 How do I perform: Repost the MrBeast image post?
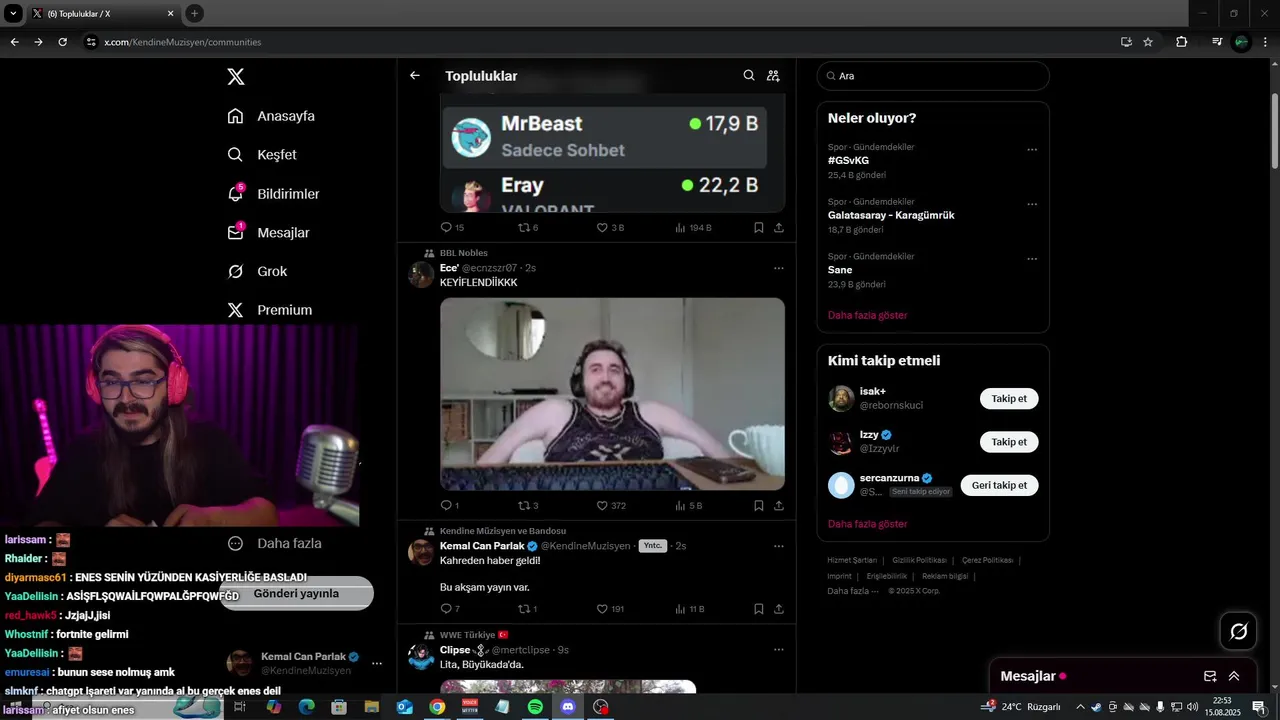(528, 228)
